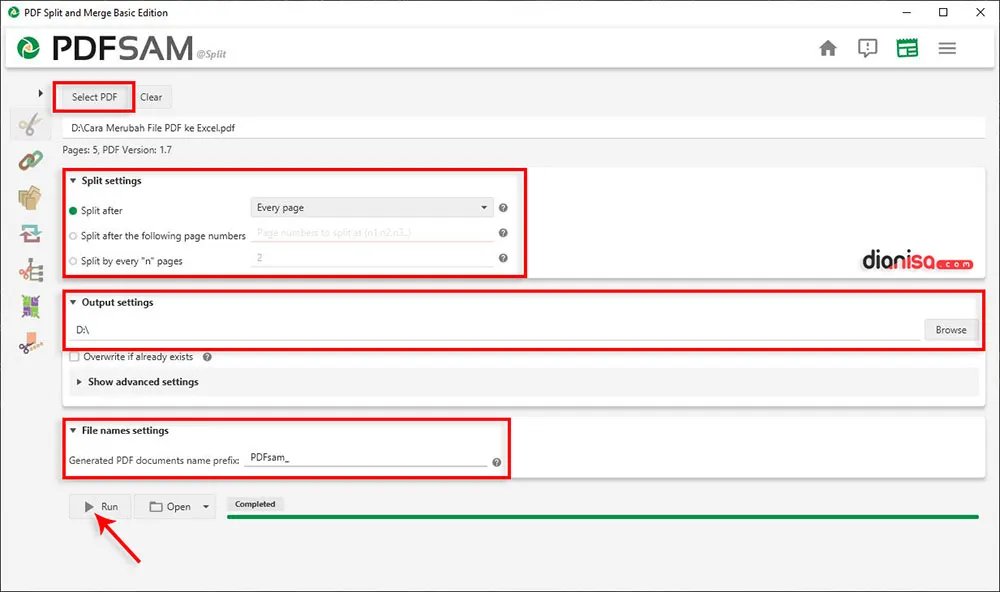Open the log messages speech-bubble icon
This screenshot has width=1000, height=592.
[x=867, y=48]
